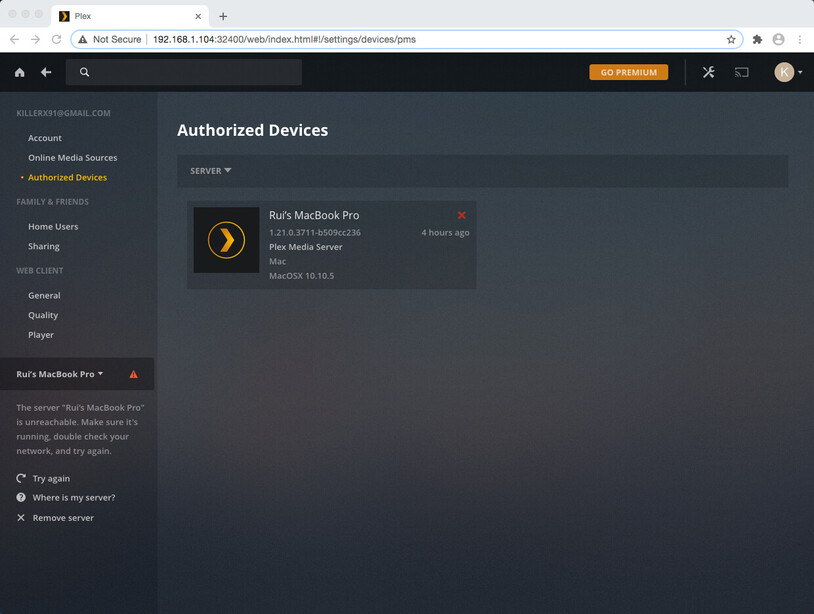This screenshot has width=814, height=614.
Task: Click the Try again refresh icon
Action: click(21, 478)
